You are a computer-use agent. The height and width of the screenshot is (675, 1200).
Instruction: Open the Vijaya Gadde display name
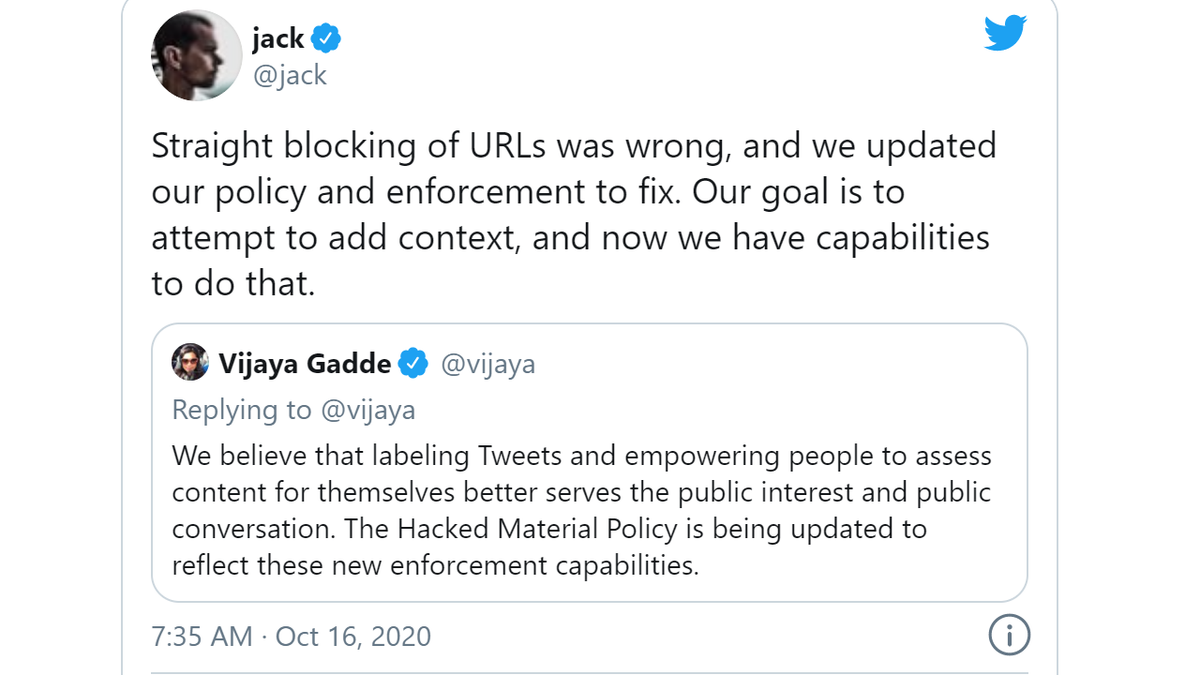click(x=305, y=364)
